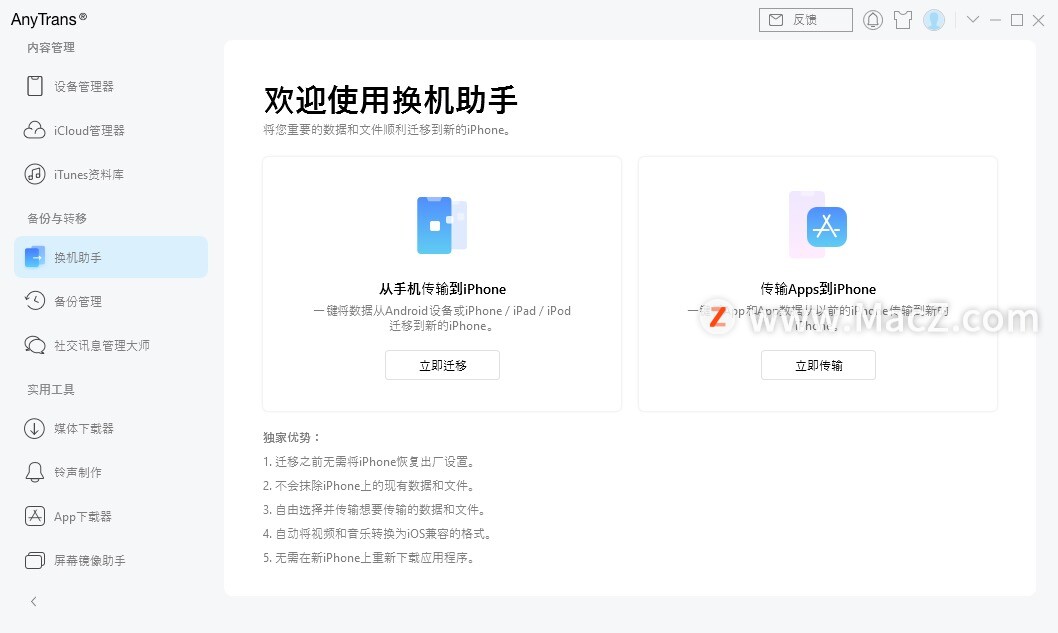1058x633 pixels.
Task: Launch App下载器 from the sidebar
Action: 111,516
